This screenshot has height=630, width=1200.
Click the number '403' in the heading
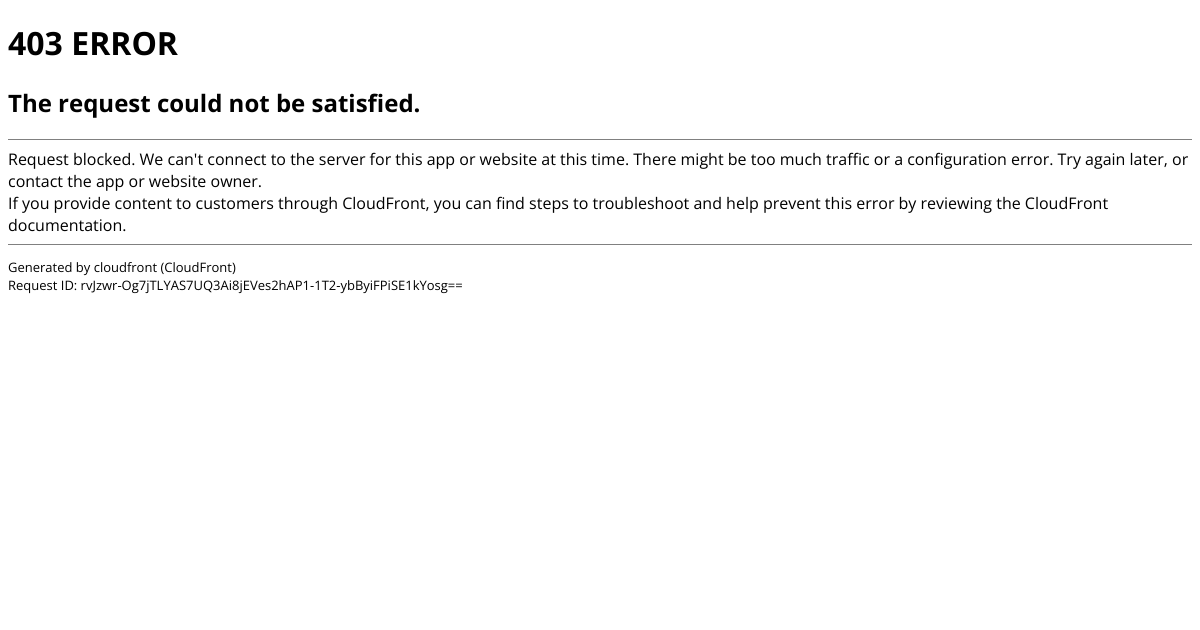coord(36,44)
